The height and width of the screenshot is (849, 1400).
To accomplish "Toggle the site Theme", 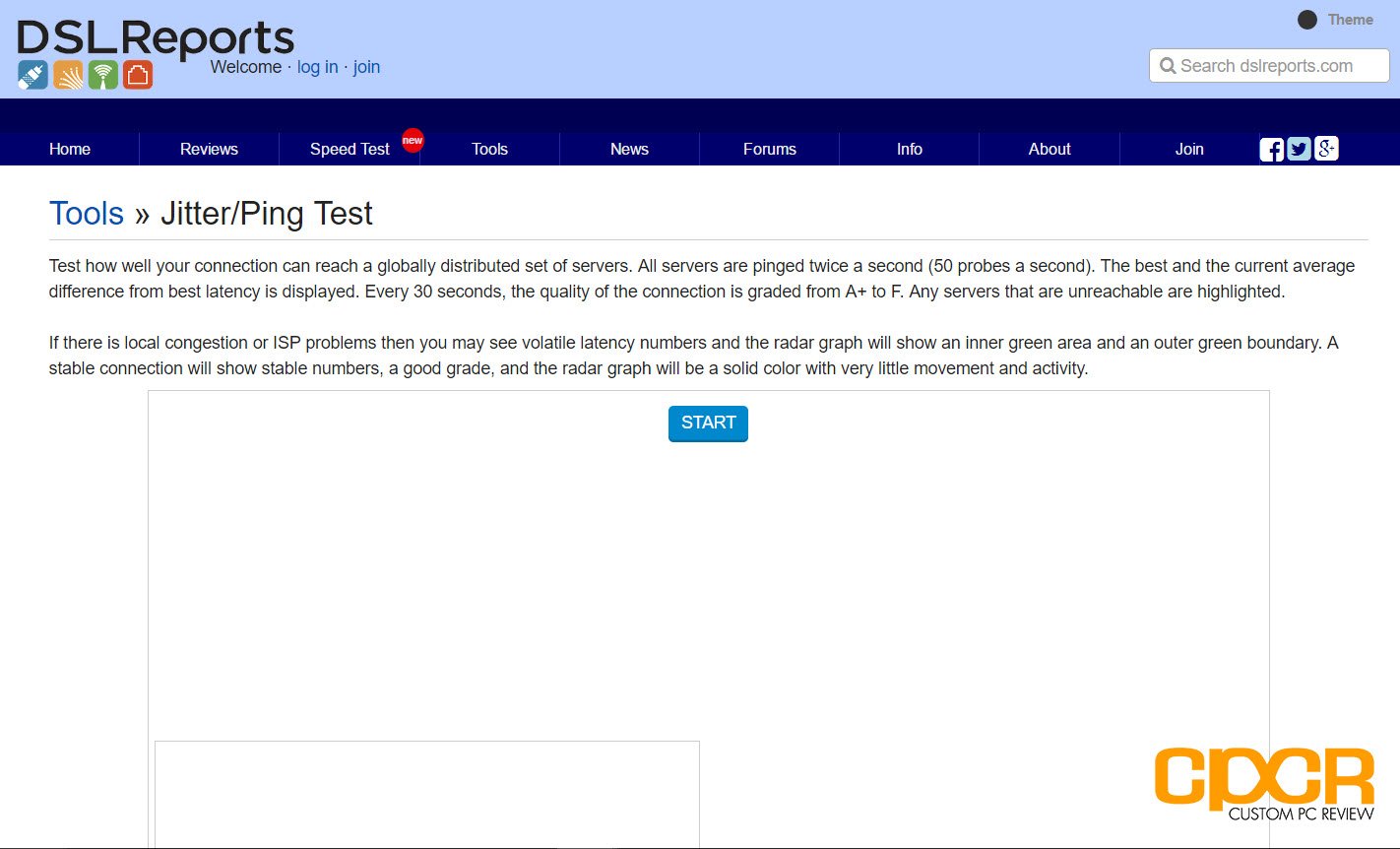I will (1307, 20).
